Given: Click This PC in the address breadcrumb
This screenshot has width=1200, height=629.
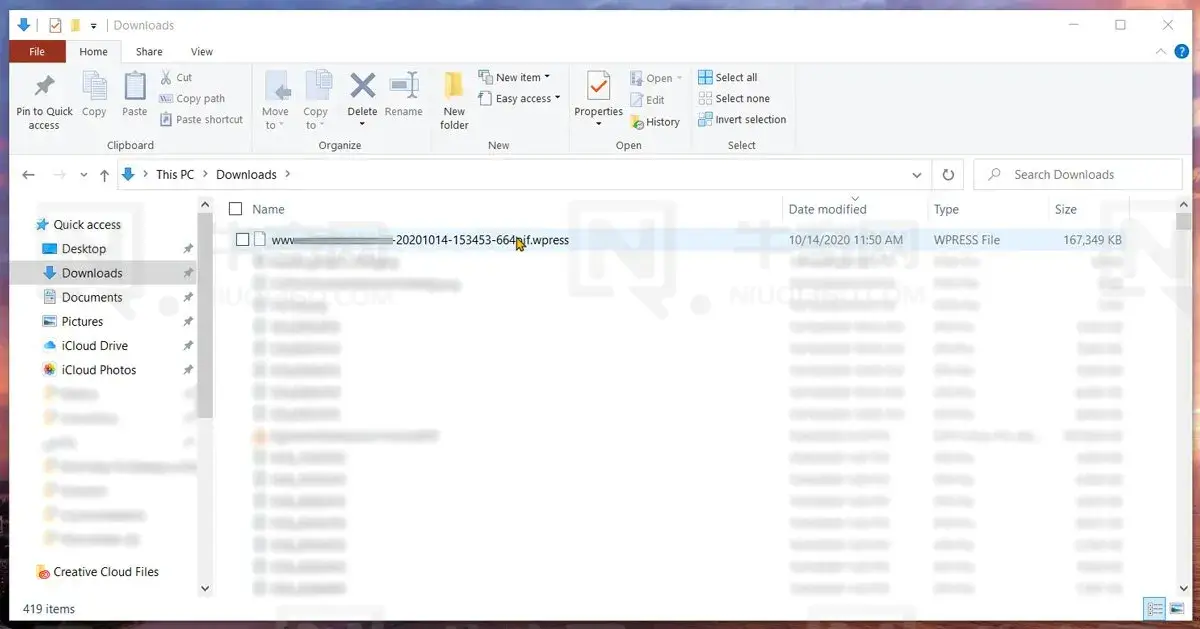Looking at the screenshot, I should point(175,175).
